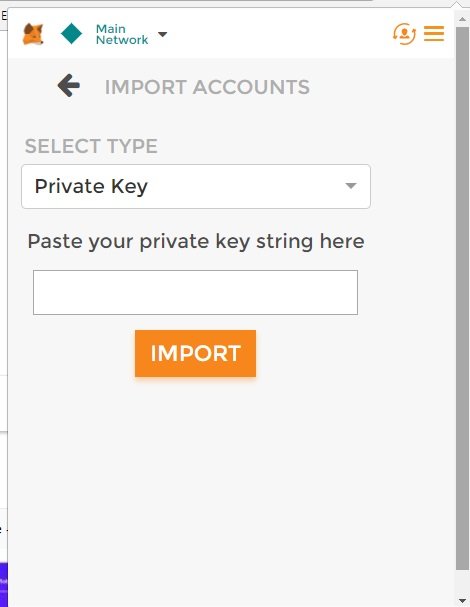Image resolution: width=470 pixels, height=607 pixels.
Task: Click the gray vertical scrollbar thumb
Action: [x=462, y=298]
